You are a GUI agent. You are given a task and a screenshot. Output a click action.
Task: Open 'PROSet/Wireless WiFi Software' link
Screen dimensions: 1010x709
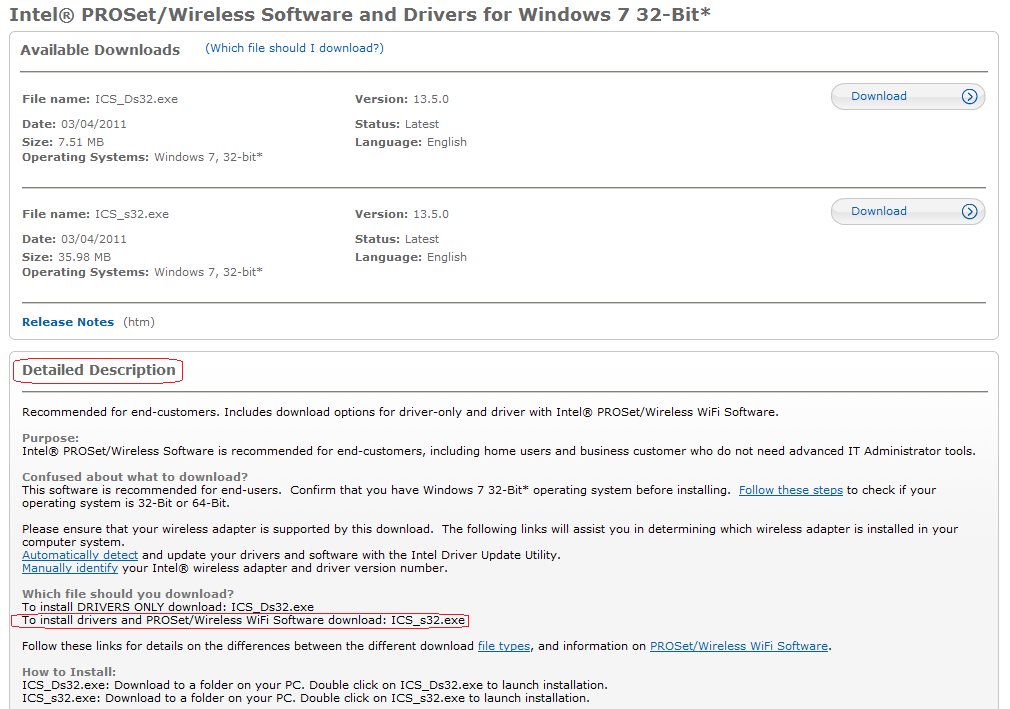tap(739, 646)
